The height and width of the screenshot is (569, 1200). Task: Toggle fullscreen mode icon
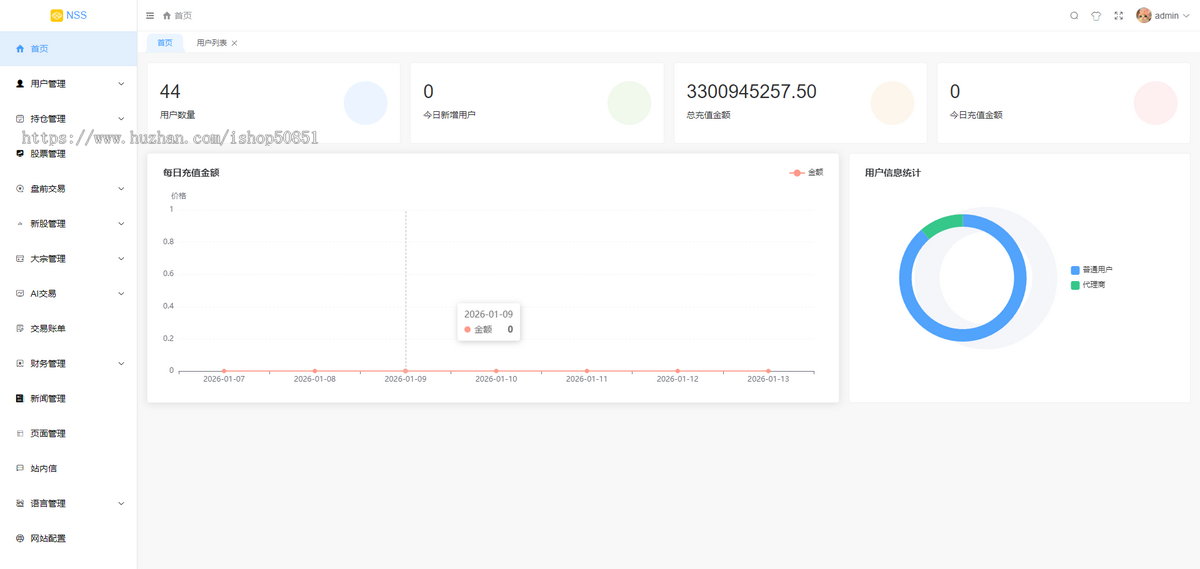(x=1118, y=16)
